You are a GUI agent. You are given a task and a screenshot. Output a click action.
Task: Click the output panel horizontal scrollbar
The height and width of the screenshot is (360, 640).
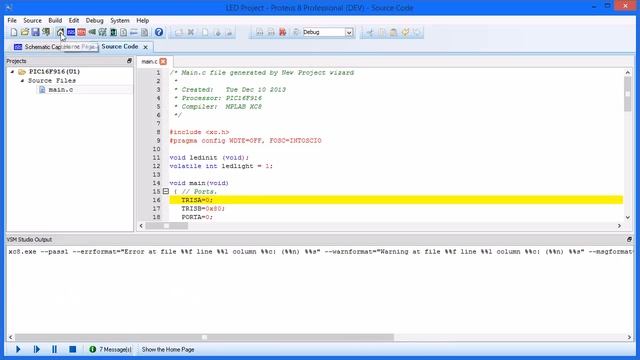point(204,337)
